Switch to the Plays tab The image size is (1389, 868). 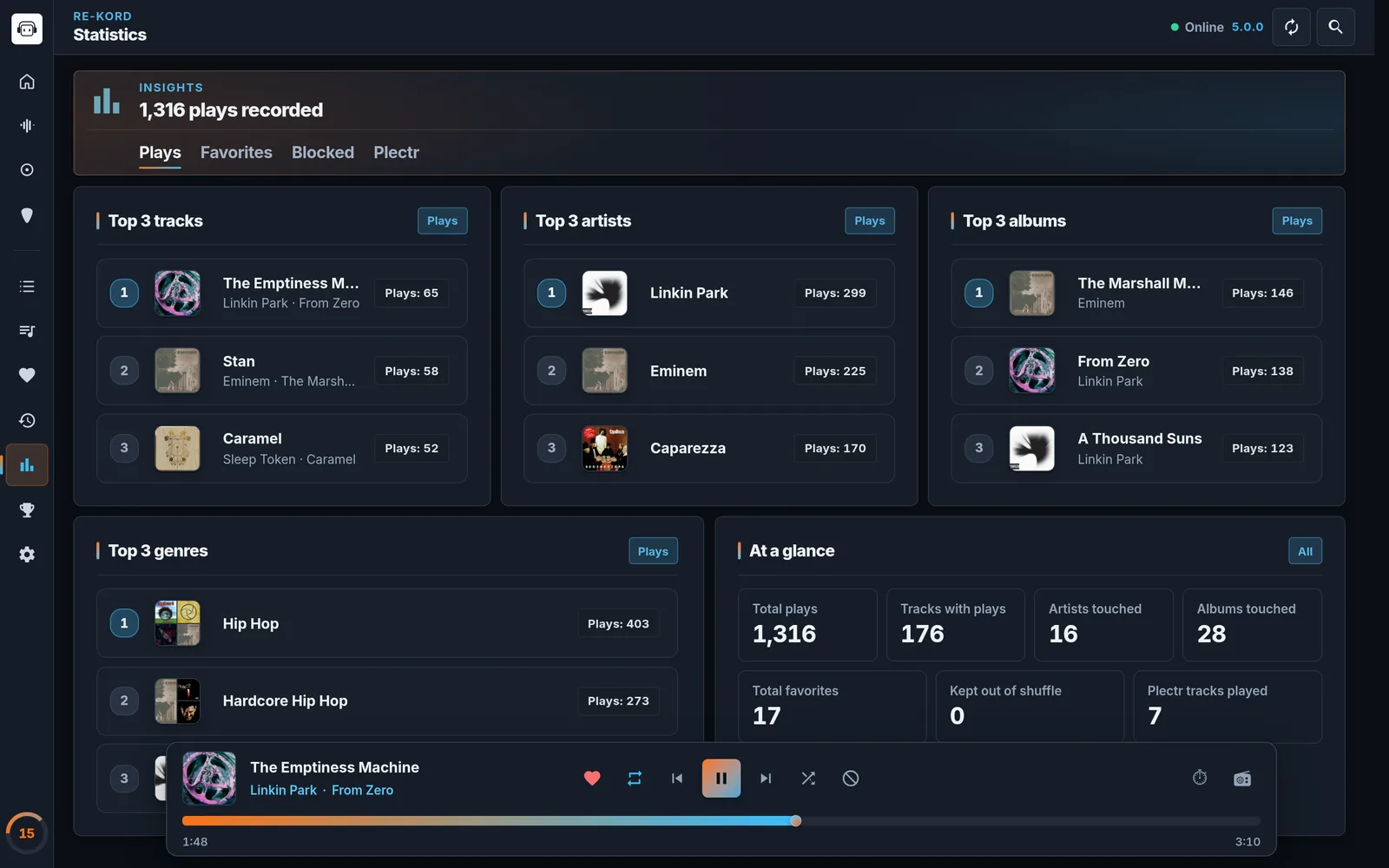[160, 153]
